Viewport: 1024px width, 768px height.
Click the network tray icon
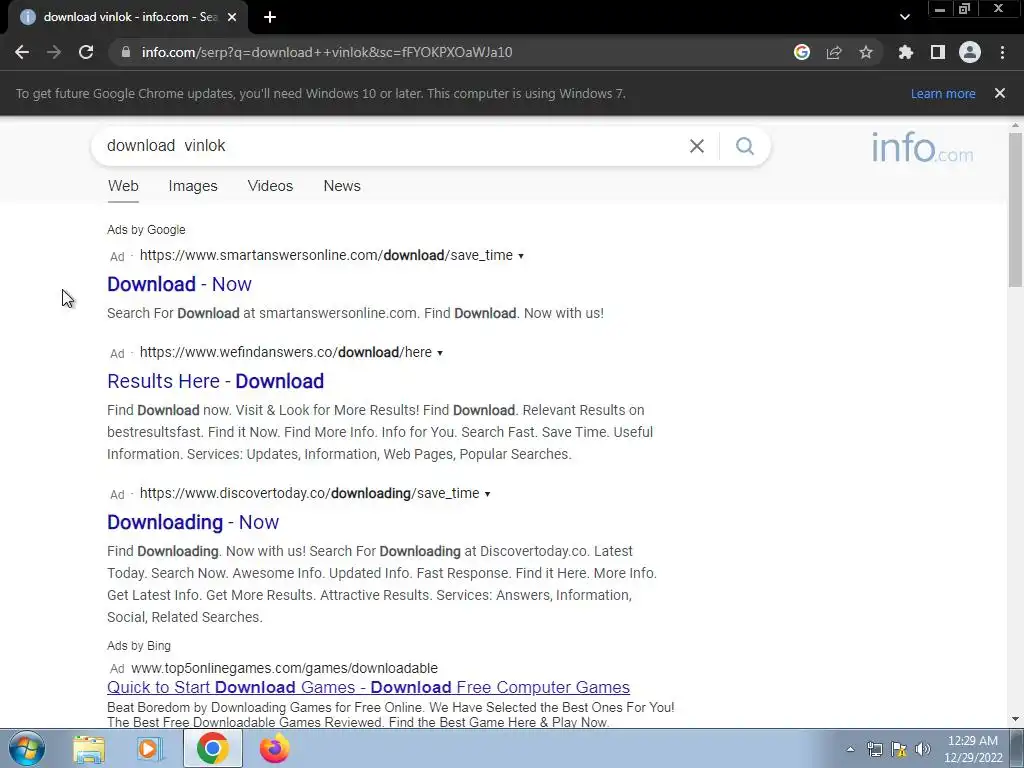874,749
